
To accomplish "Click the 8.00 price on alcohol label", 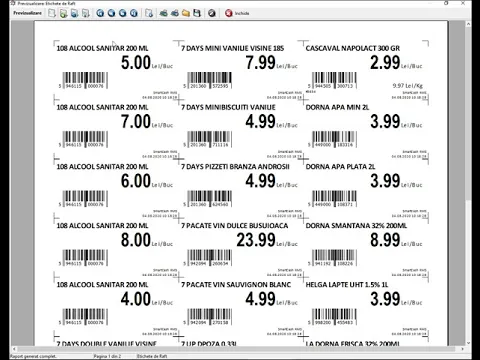I will [x=136, y=240].
